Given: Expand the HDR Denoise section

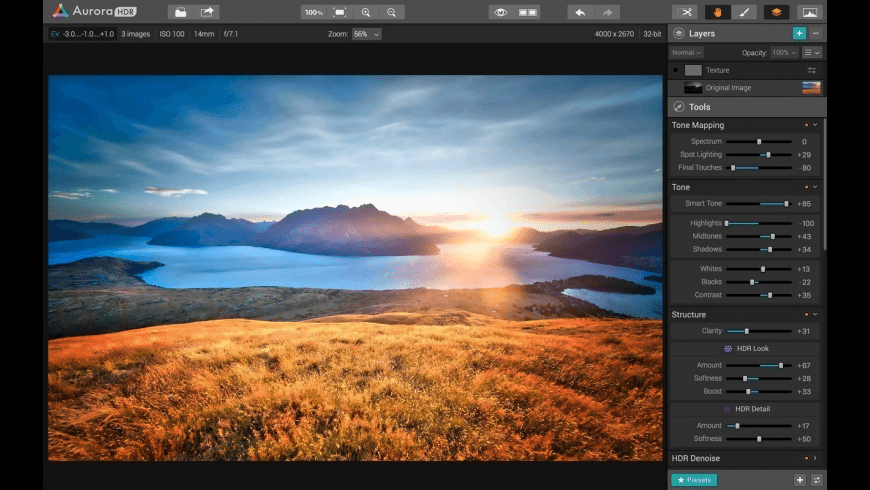Looking at the screenshot, I should pos(815,458).
